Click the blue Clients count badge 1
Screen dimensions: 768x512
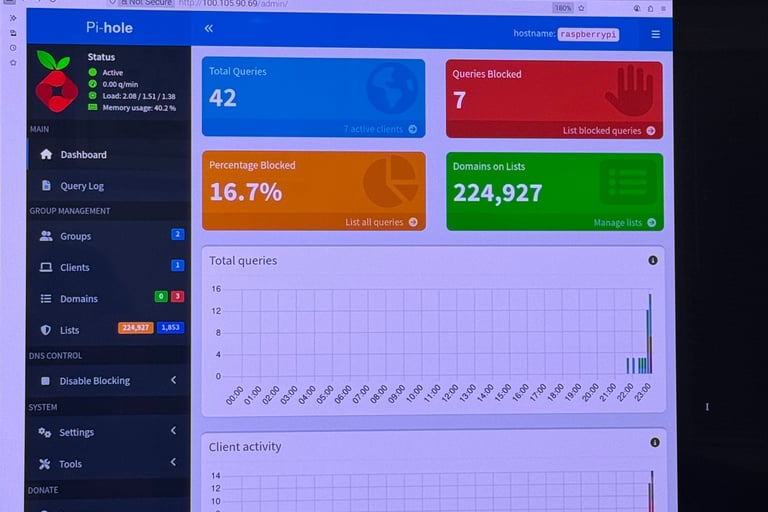tap(177, 265)
